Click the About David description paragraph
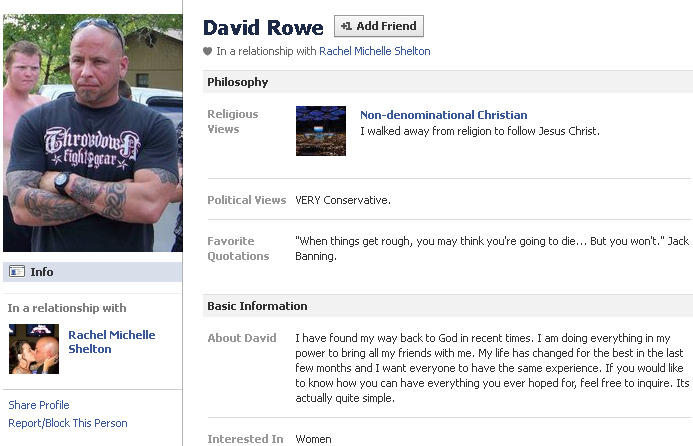The image size is (693, 446). click(x=492, y=368)
